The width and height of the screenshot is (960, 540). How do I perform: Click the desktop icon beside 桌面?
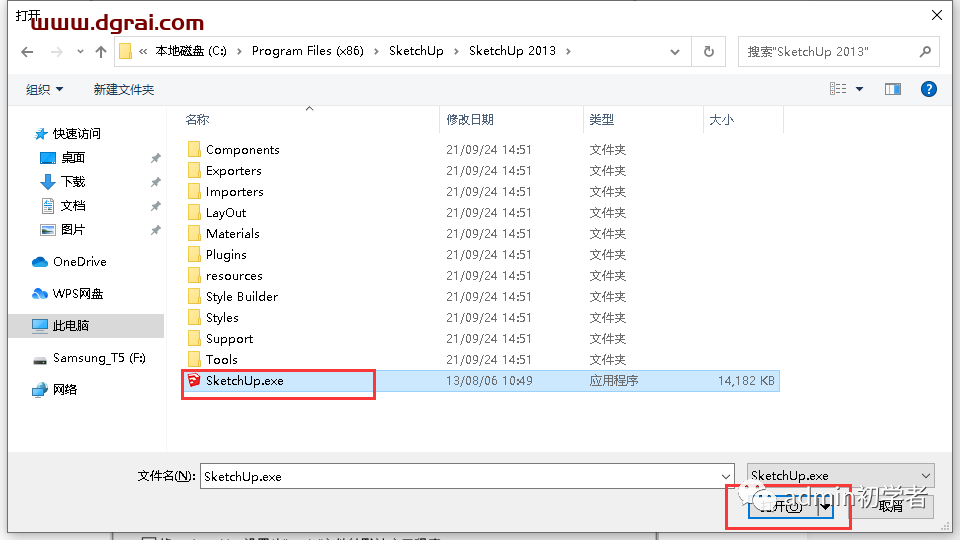[x=48, y=158]
